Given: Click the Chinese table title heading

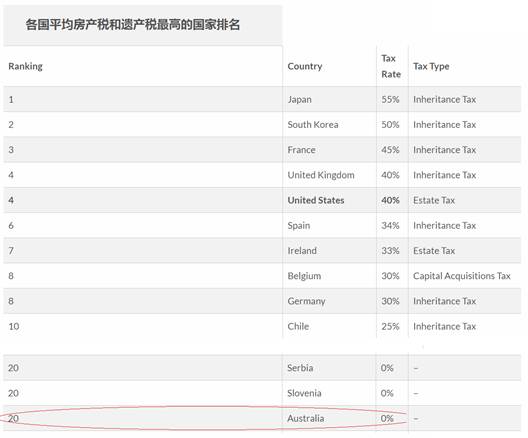Looking at the screenshot, I should coord(133,25).
